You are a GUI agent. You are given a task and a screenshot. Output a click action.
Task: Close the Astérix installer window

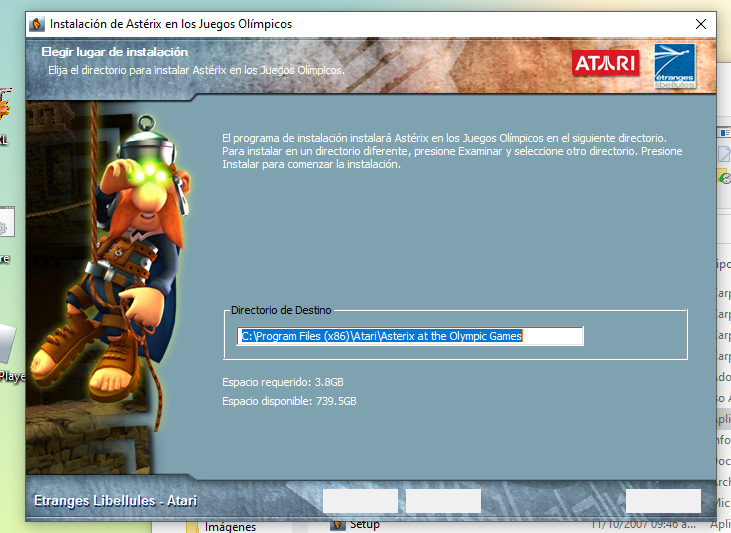click(x=701, y=24)
